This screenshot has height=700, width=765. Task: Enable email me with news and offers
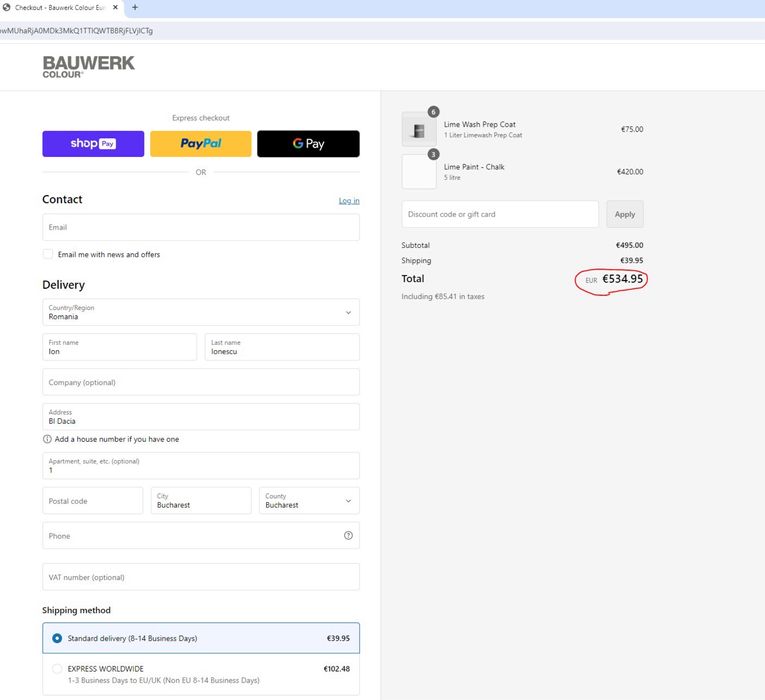(x=48, y=254)
